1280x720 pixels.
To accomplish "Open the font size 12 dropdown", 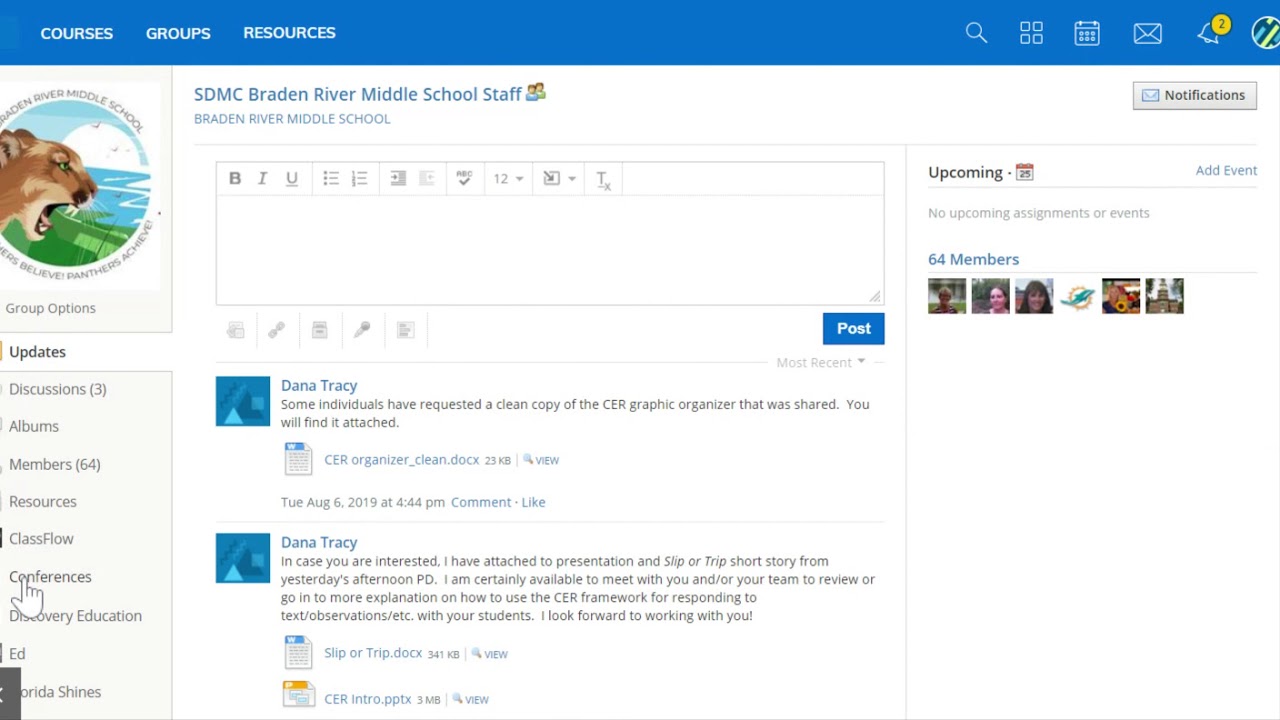I will tap(508, 178).
